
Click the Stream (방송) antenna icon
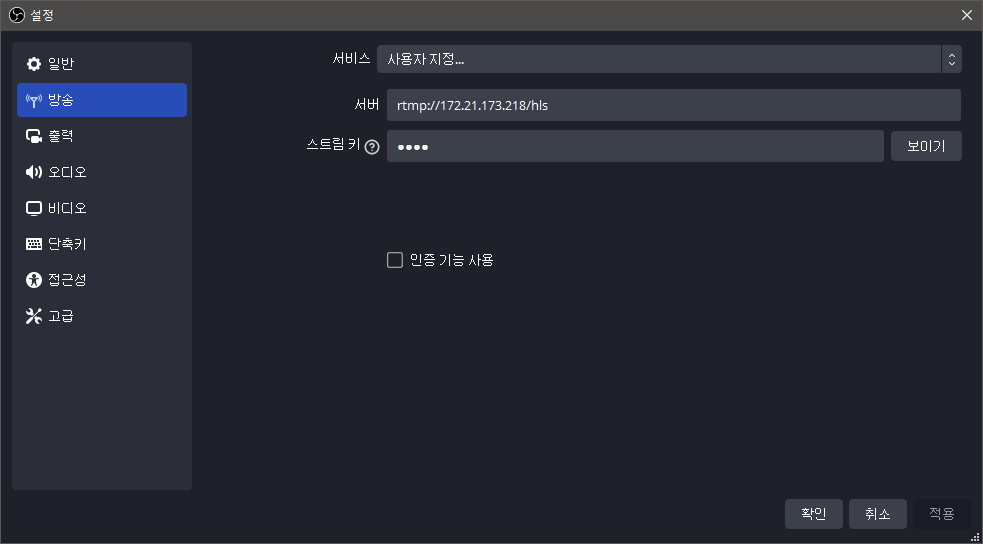coord(34,100)
